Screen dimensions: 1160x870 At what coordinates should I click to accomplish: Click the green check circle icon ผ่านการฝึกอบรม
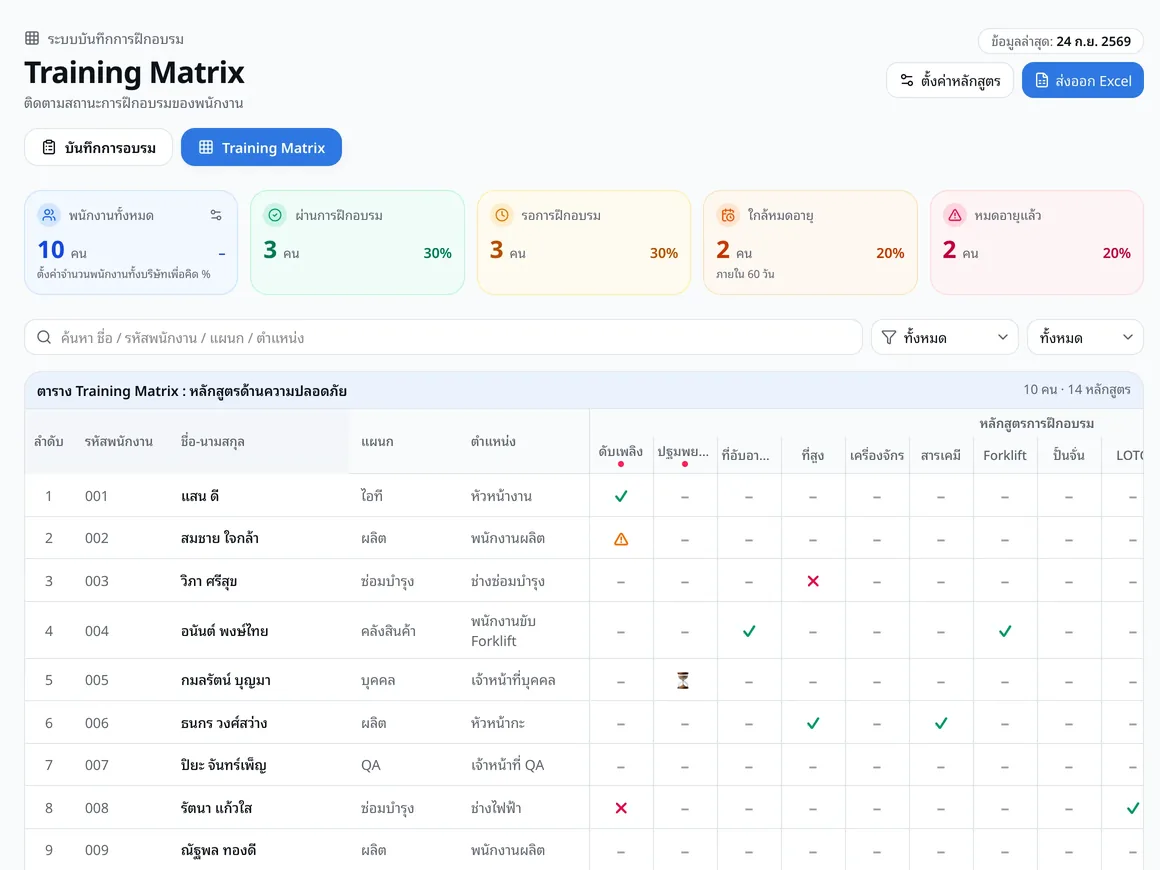pos(275,215)
